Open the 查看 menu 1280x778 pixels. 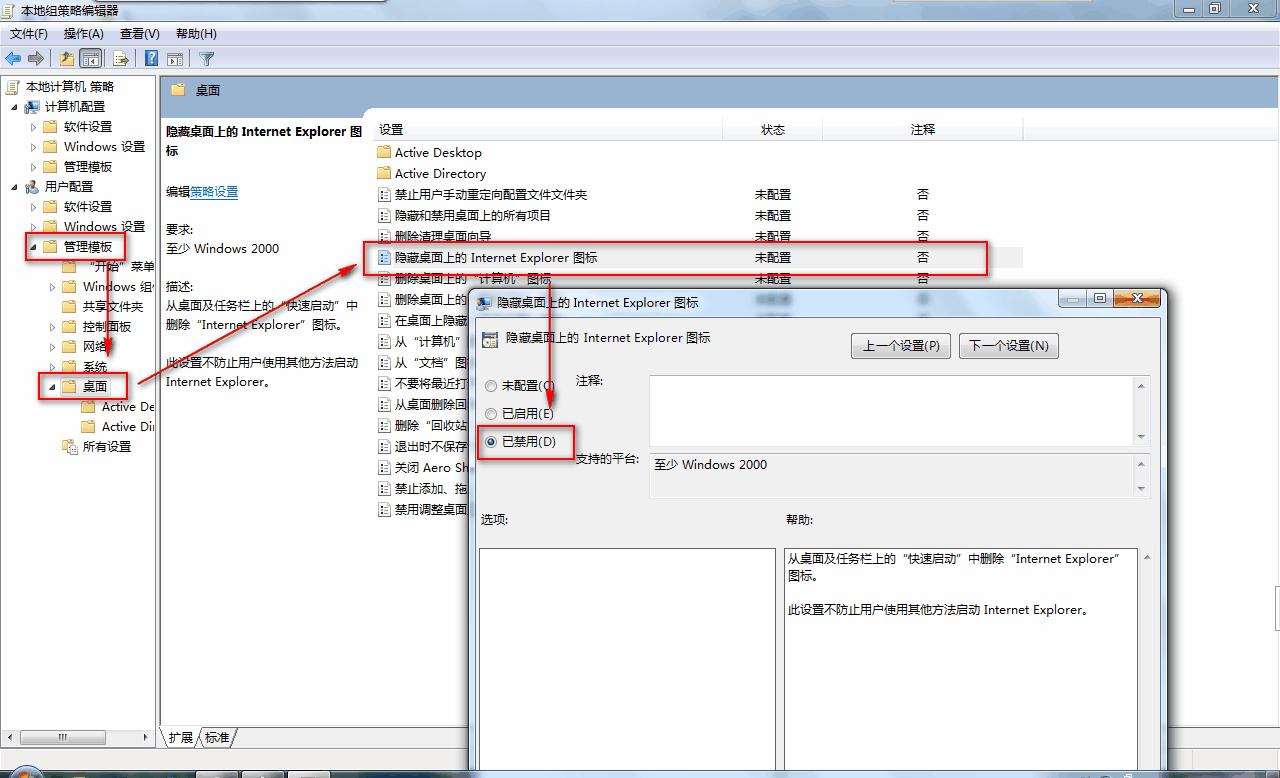click(137, 33)
